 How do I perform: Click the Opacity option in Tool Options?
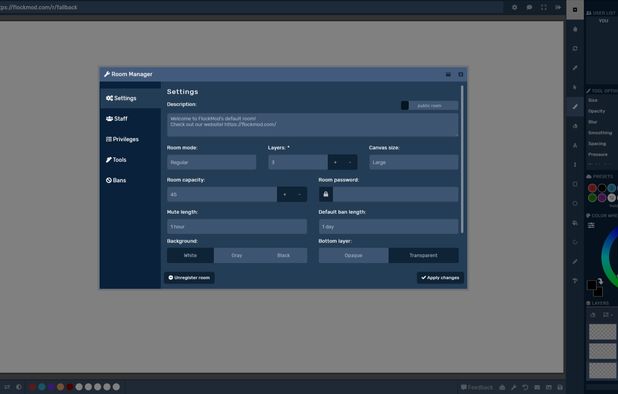pyautogui.click(x=596, y=111)
